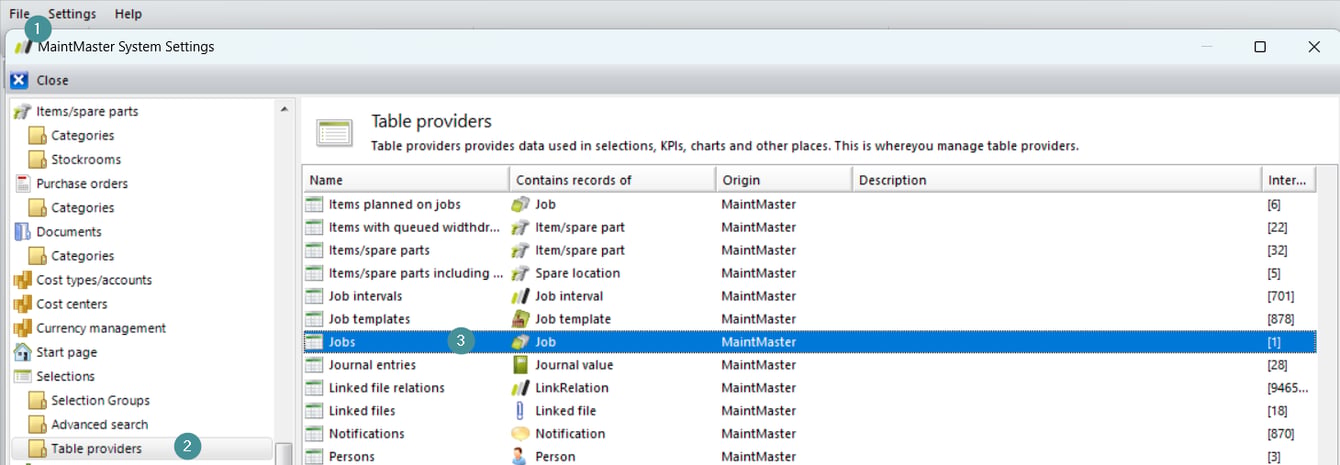The width and height of the screenshot is (1340, 465).
Task: Open the Help menu
Action: tap(128, 14)
